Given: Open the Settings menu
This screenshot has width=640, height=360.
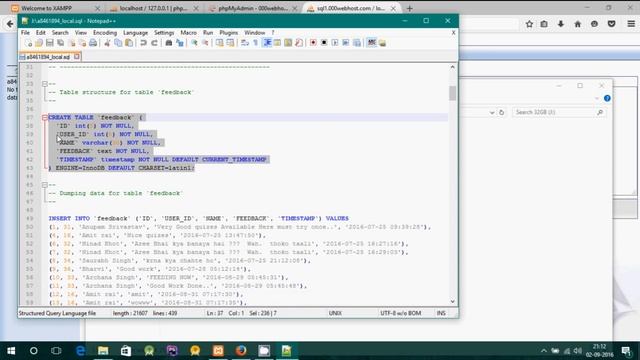Looking at the screenshot, I should (x=164, y=33).
